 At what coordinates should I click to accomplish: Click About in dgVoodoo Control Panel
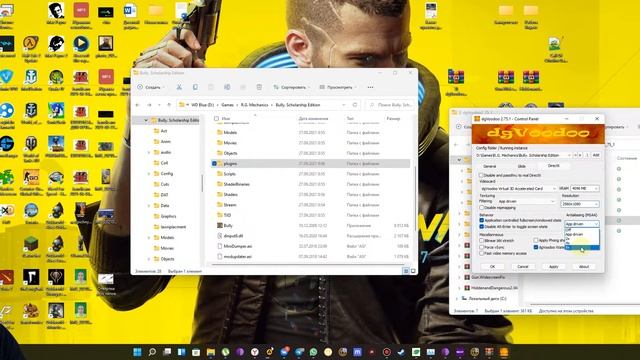click(x=584, y=267)
